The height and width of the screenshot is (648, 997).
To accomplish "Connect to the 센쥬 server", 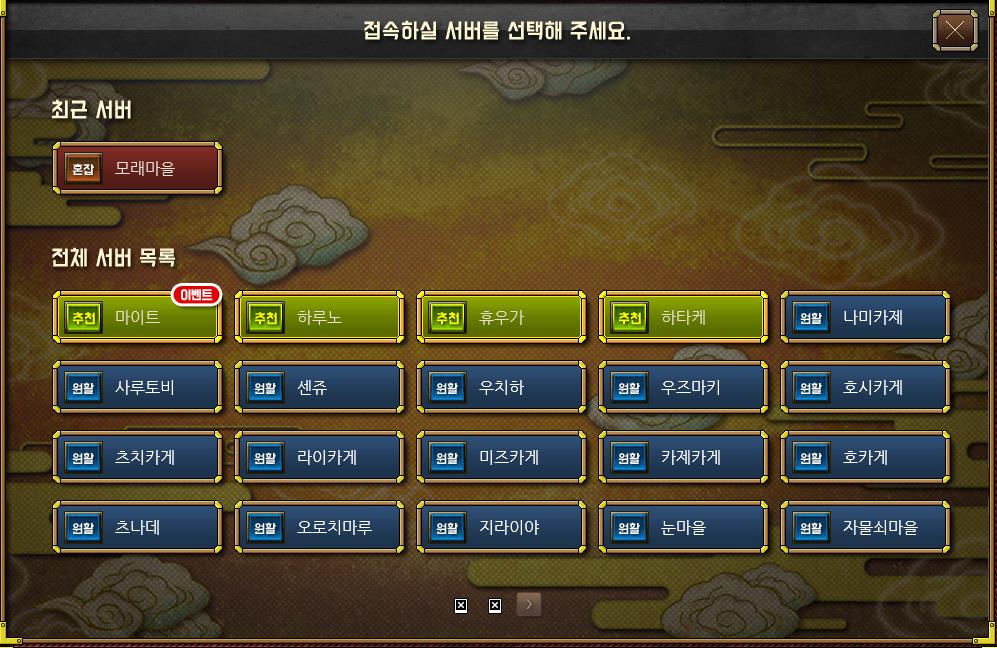I will click(319, 387).
